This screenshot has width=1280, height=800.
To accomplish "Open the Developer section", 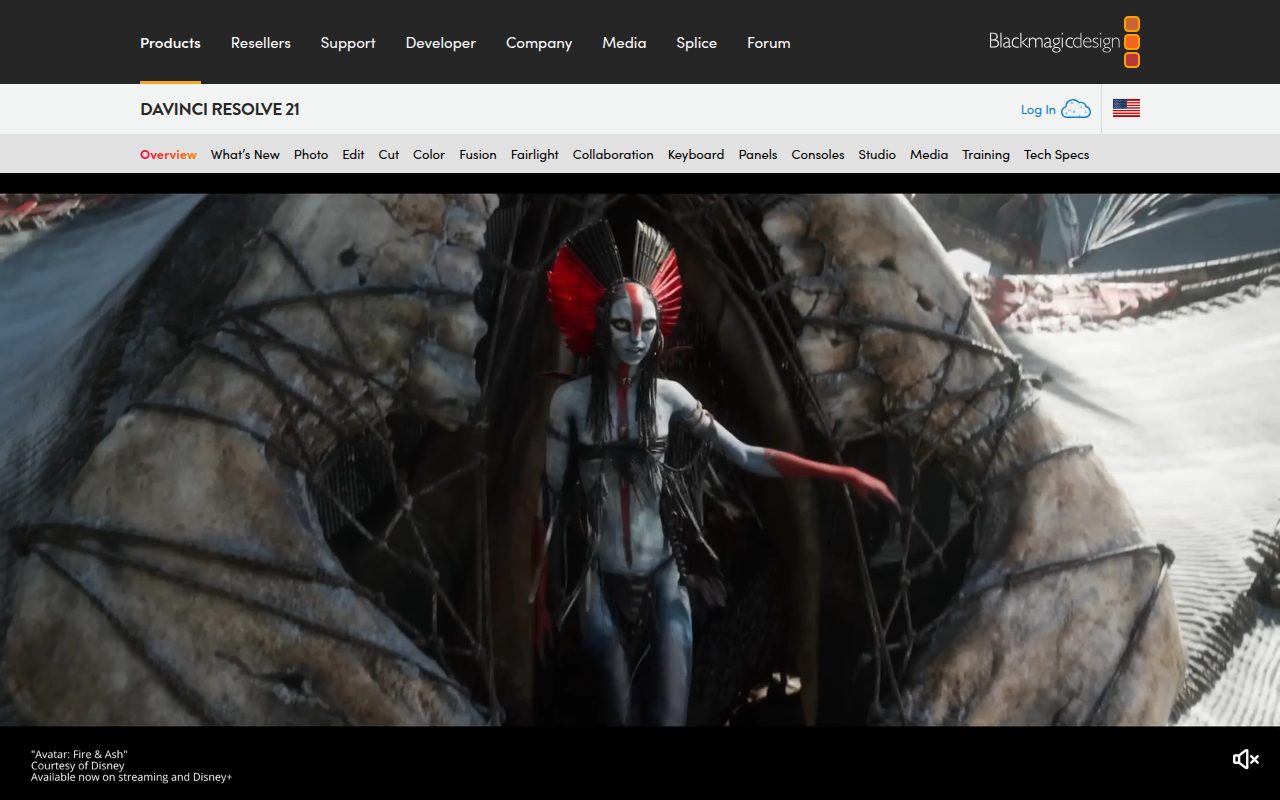I will coord(441,43).
